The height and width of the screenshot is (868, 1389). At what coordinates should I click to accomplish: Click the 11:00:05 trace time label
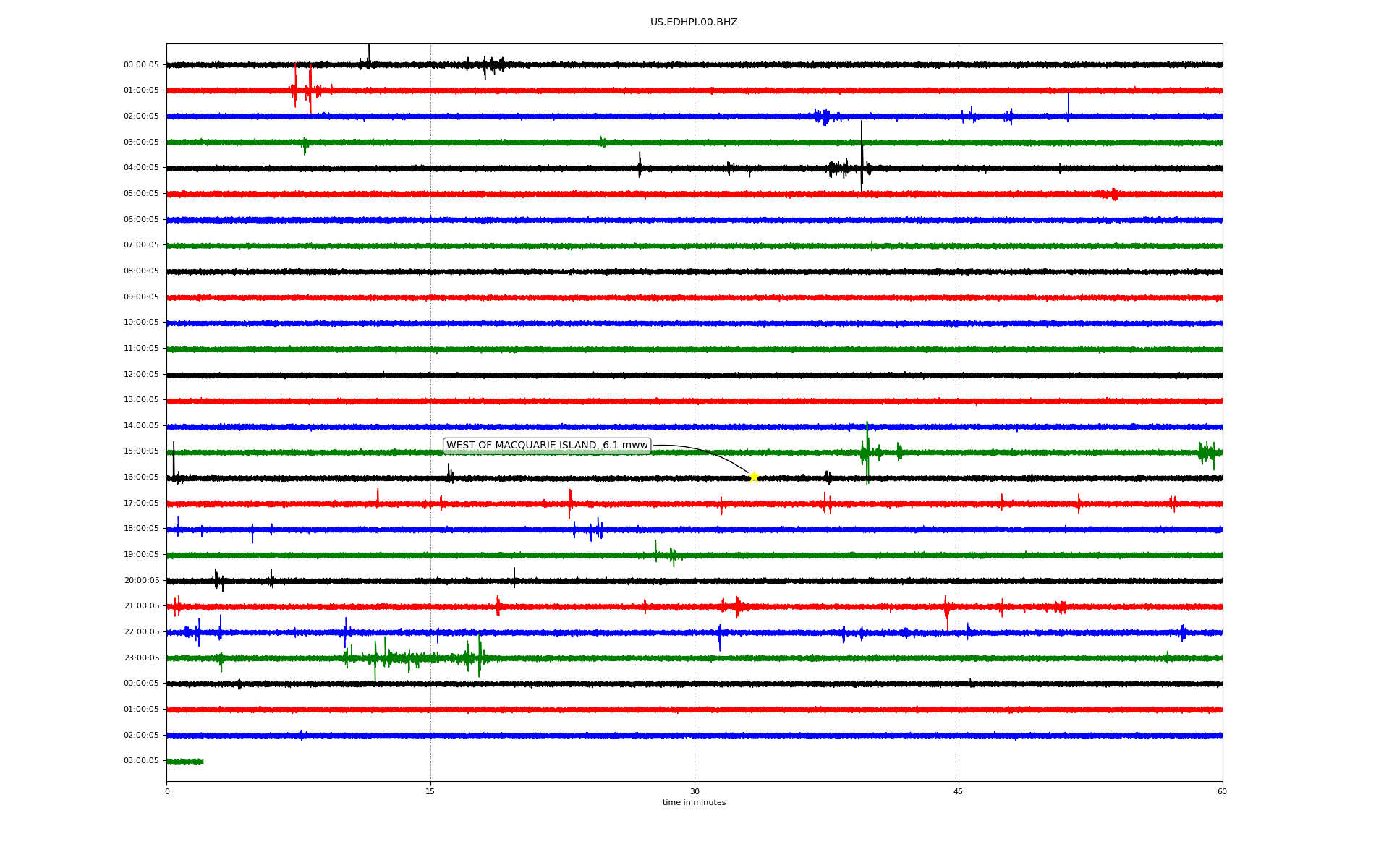141,349
